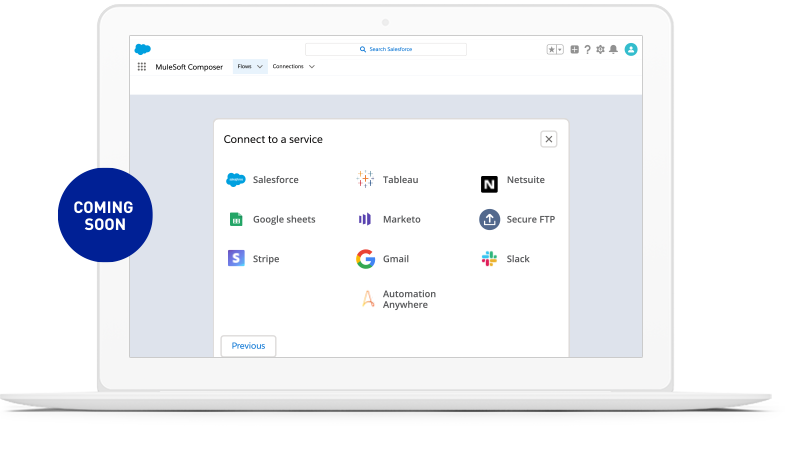
Task: Switch to the Connections tab
Action: click(288, 67)
